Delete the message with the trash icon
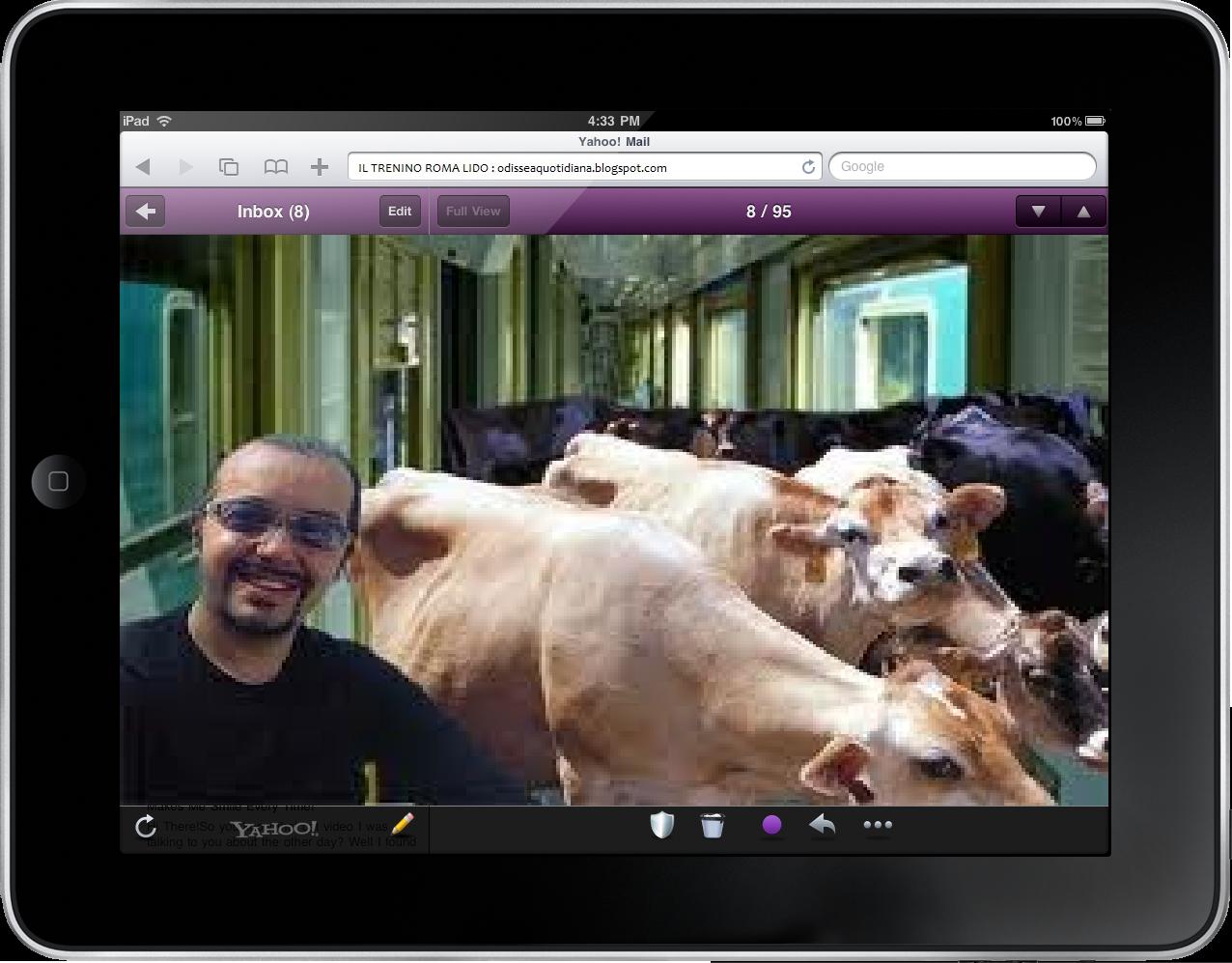 (x=713, y=826)
